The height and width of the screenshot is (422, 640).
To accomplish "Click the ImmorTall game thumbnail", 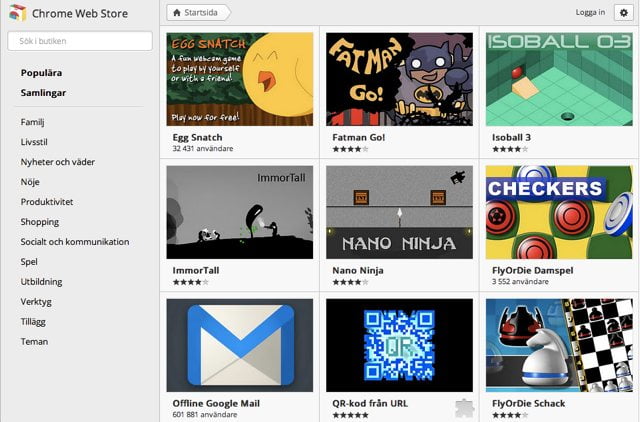I will [x=239, y=212].
